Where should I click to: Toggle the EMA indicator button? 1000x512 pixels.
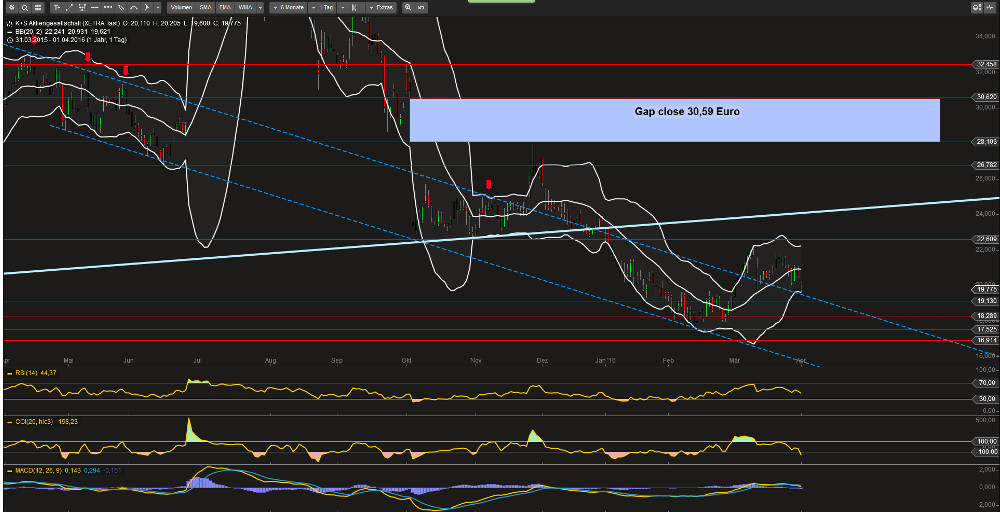[x=226, y=8]
